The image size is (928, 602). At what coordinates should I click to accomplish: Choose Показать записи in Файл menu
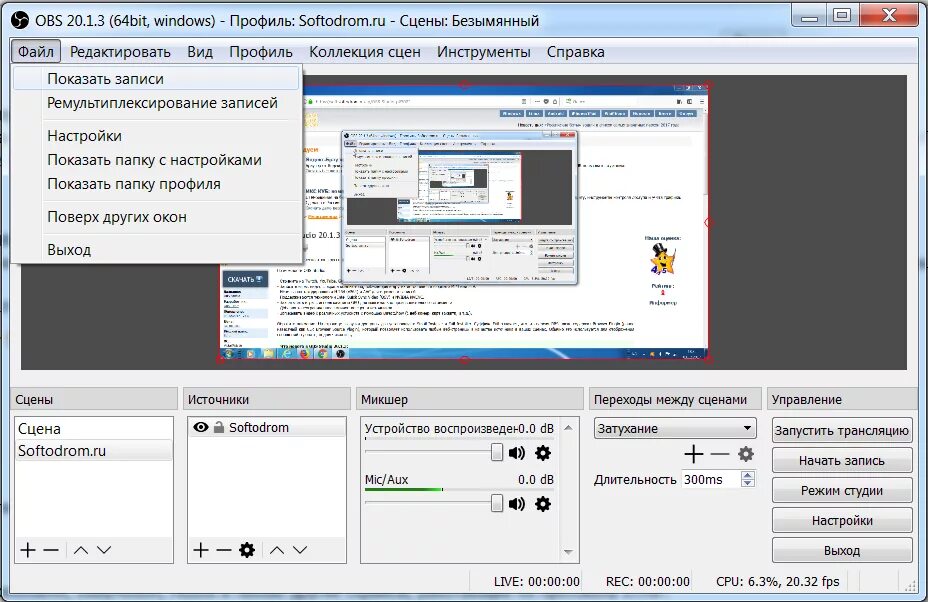click(156, 79)
